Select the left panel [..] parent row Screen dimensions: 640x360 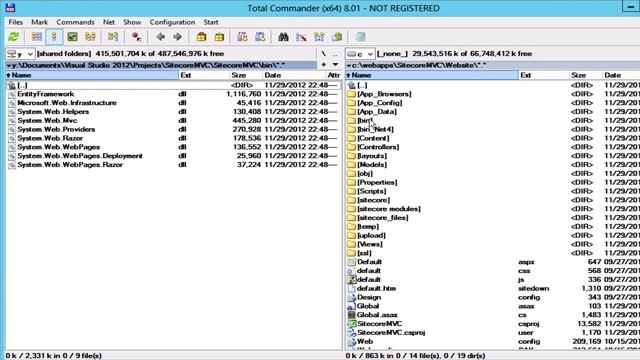tap(173, 85)
